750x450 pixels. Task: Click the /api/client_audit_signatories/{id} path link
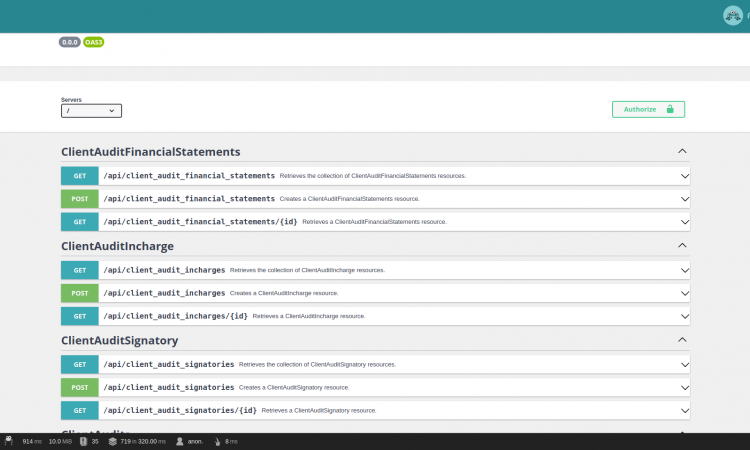tap(179, 410)
